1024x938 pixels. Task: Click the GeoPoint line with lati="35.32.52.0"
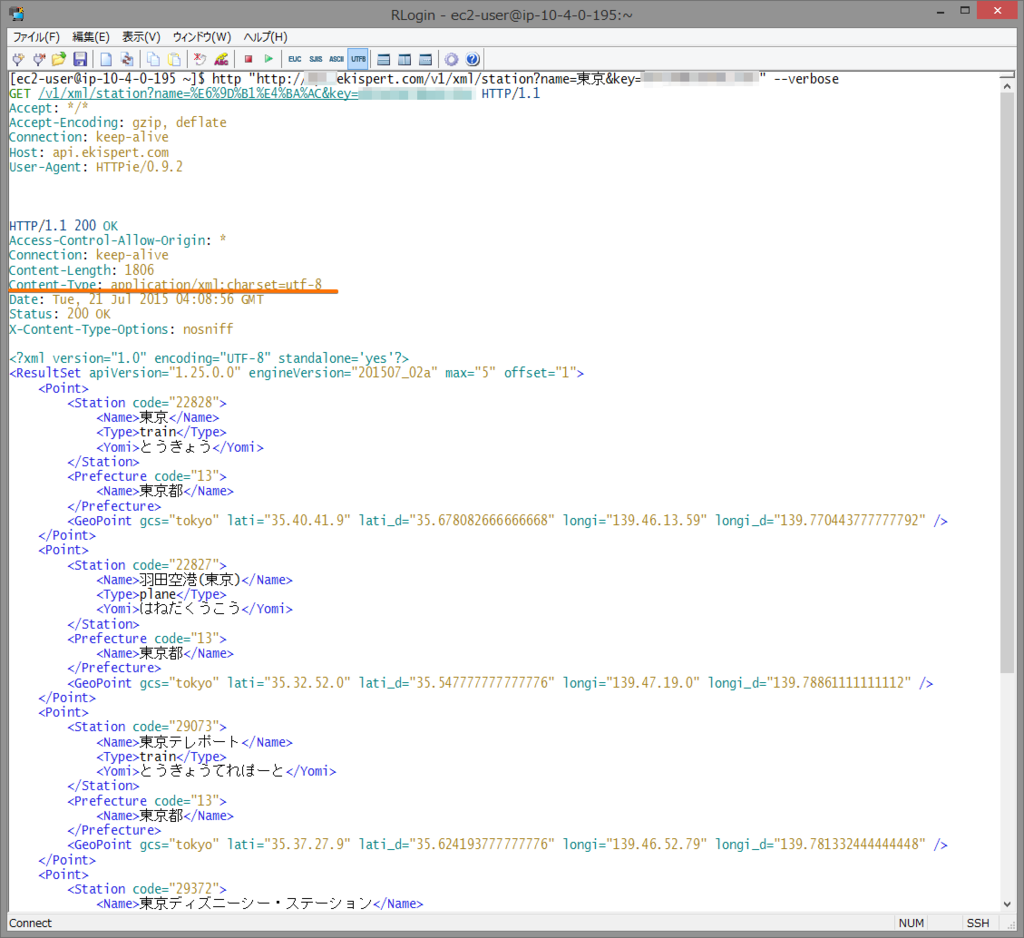[x=500, y=683]
